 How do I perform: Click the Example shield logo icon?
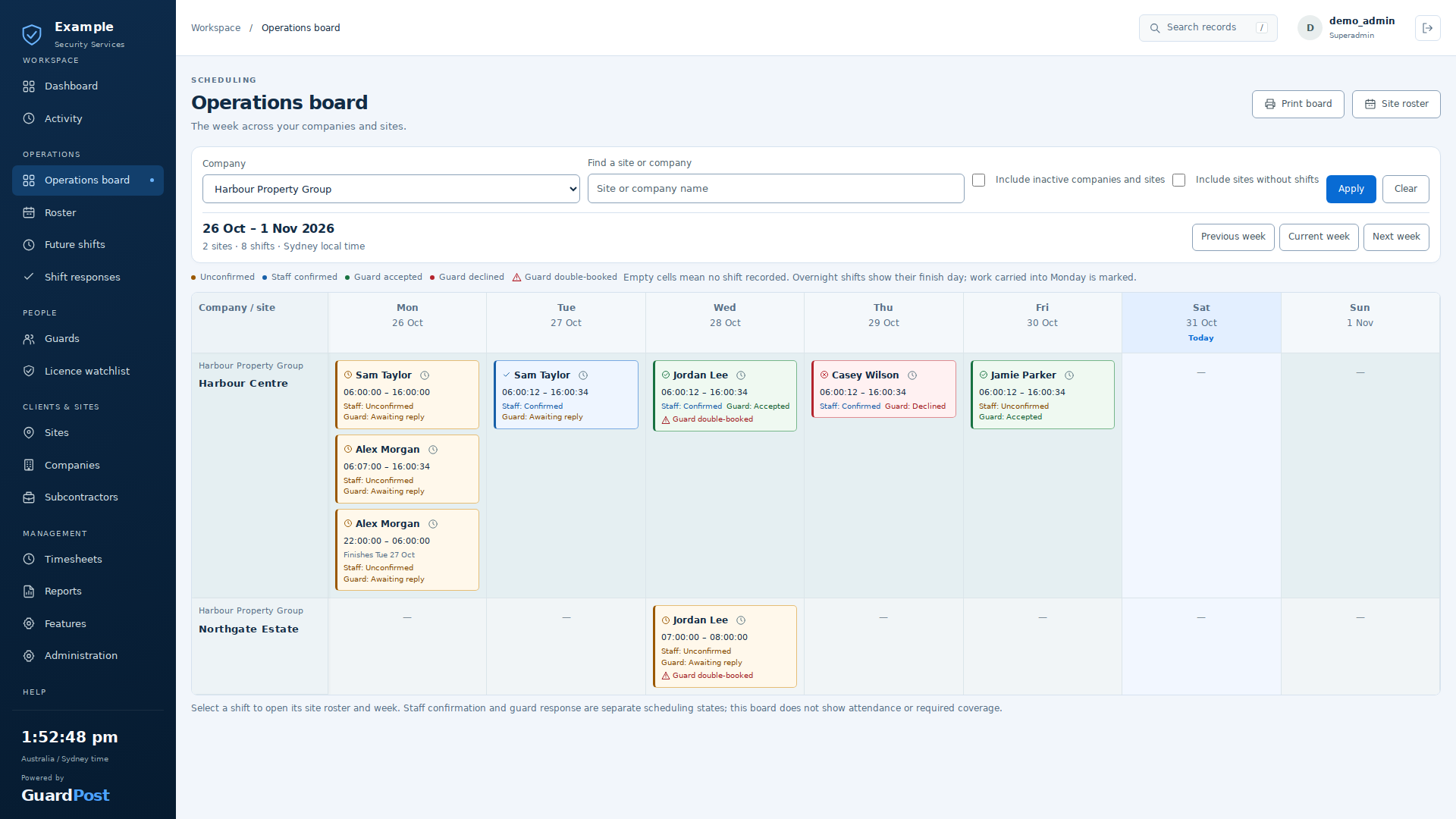32,34
